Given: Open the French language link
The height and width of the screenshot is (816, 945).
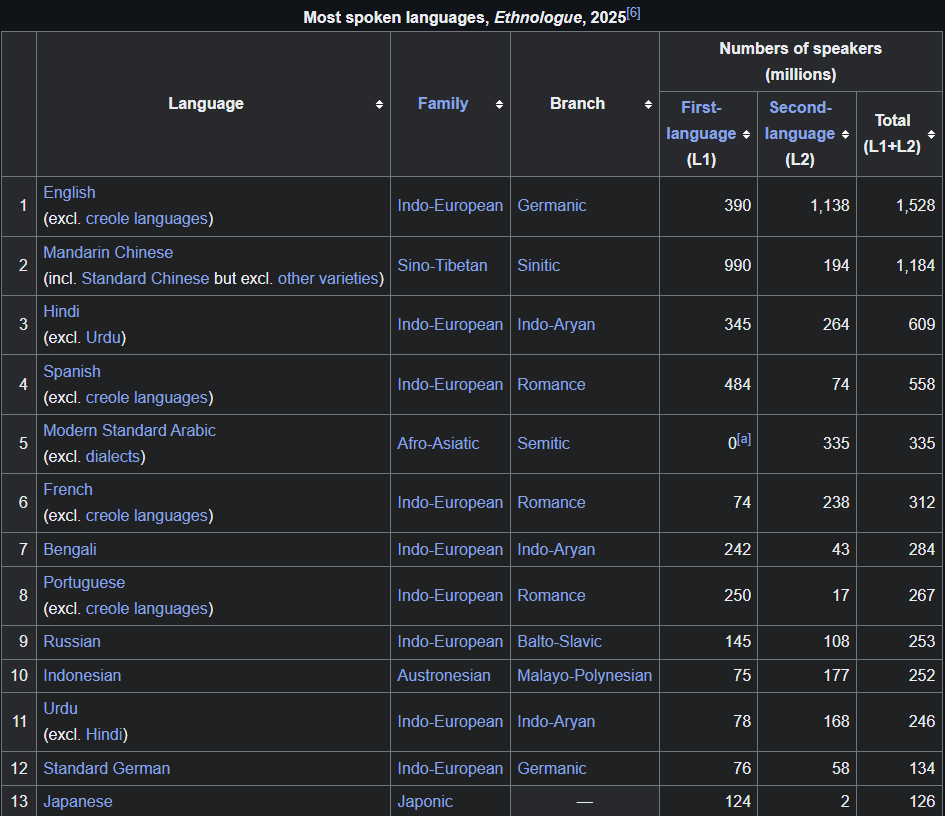Looking at the screenshot, I should [68, 489].
